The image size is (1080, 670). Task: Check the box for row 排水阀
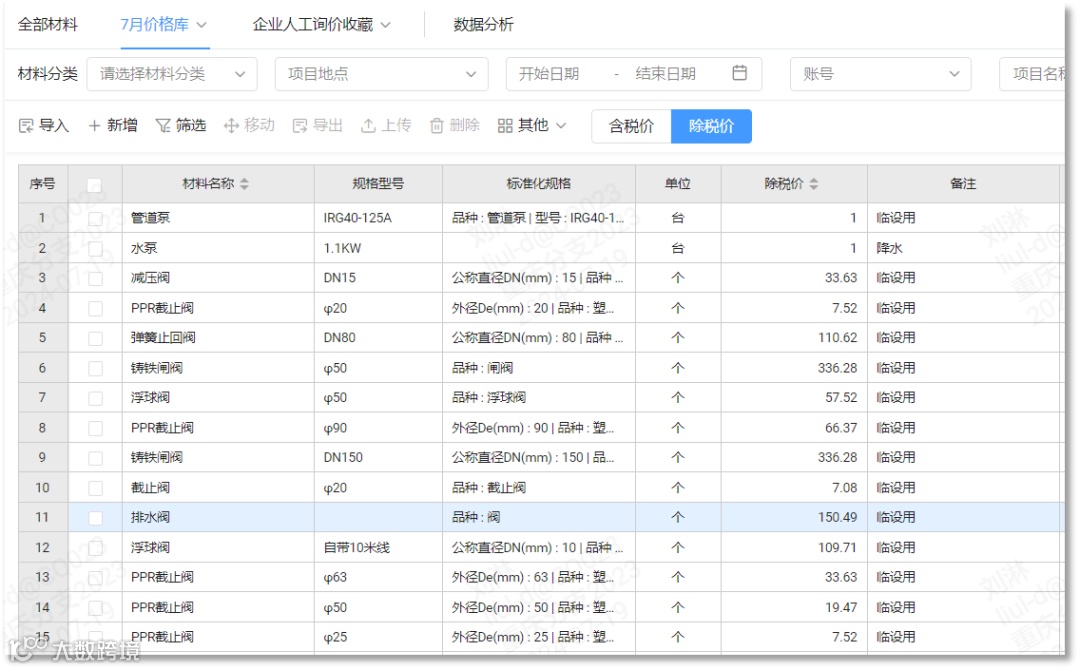[x=95, y=518]
